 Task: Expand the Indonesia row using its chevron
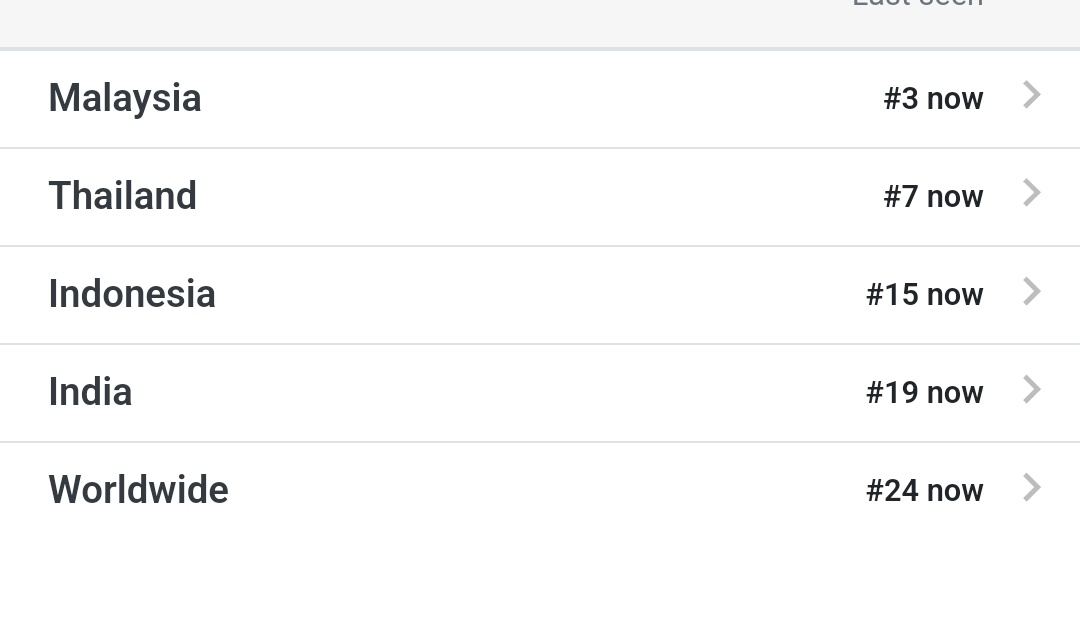coord(1031,292)
